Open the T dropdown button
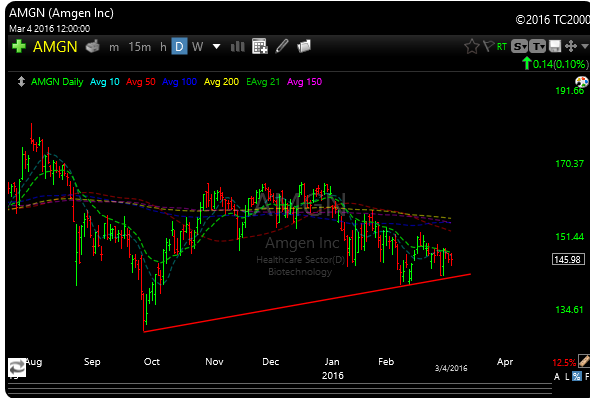Image resolution: width=590 pixels, height=398 pixels. (537, 47)
